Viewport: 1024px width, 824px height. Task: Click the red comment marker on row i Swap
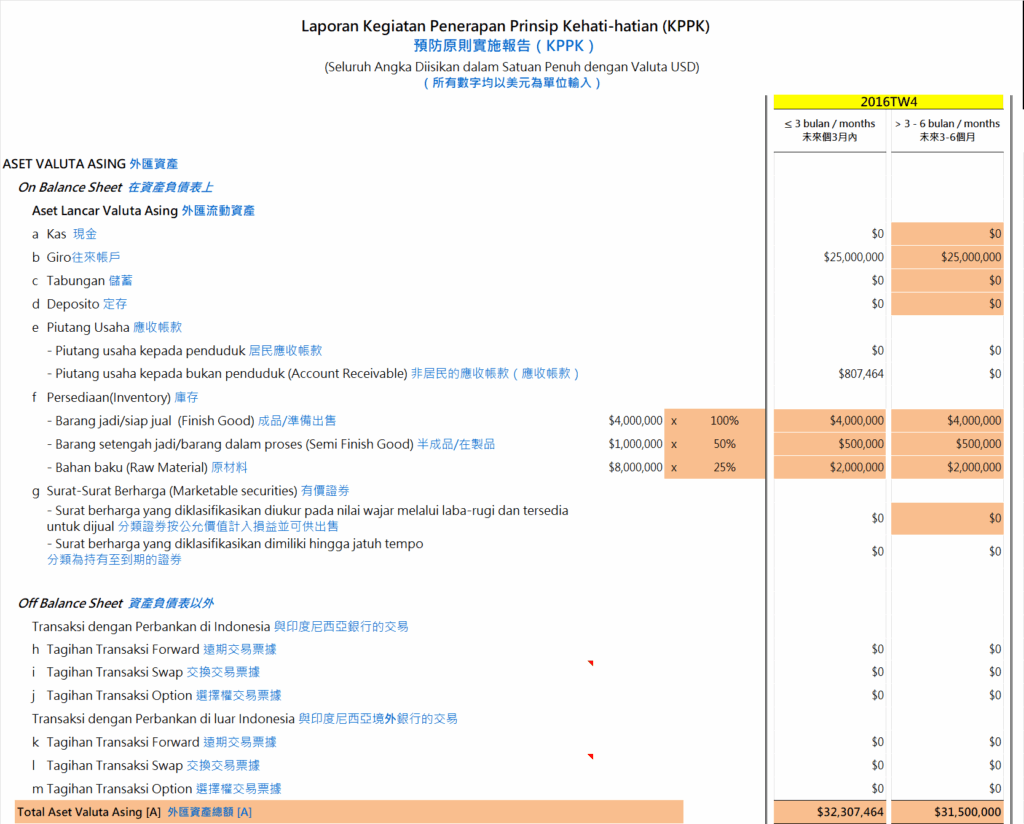(x=590, y=664)
